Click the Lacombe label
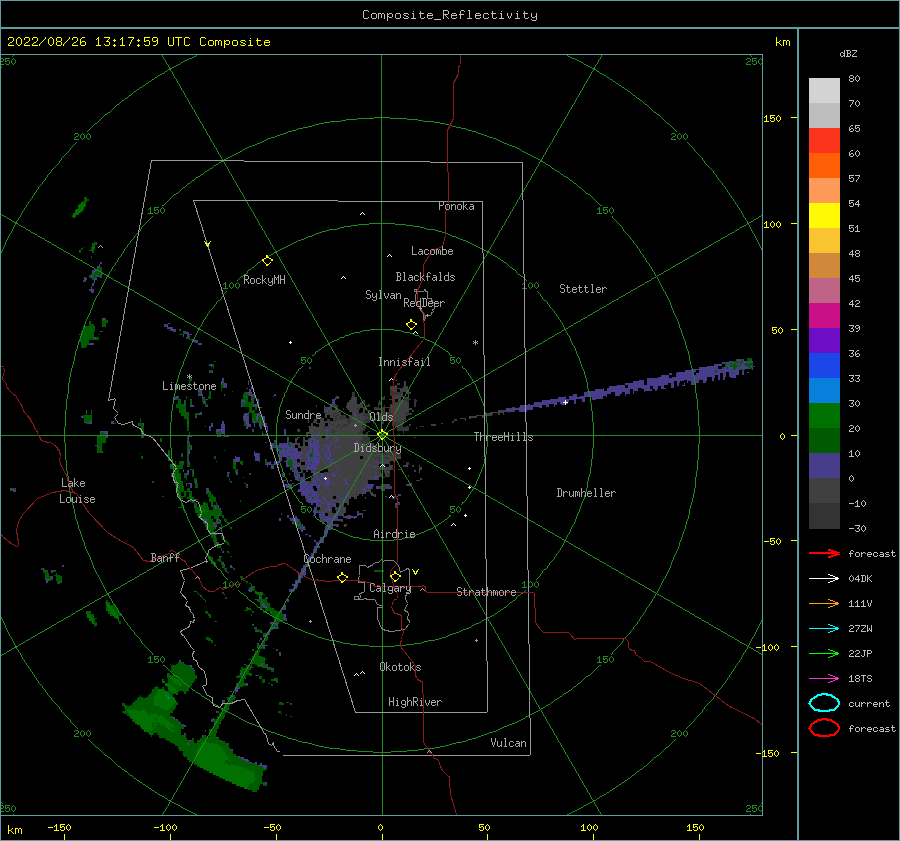The image size is (900, 841). 432,251
